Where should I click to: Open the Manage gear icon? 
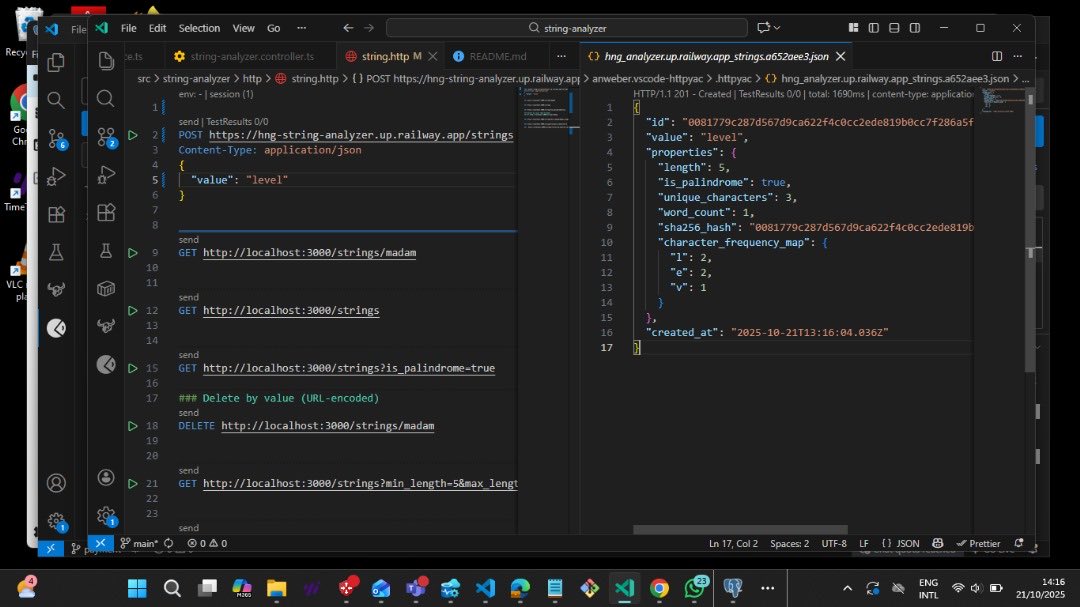coord(106,516)
